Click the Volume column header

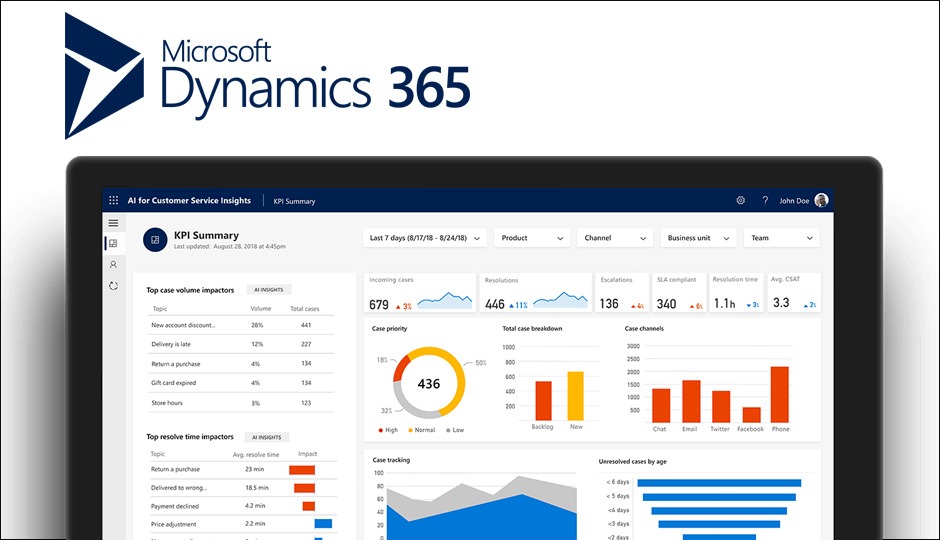tap(261, 309)
